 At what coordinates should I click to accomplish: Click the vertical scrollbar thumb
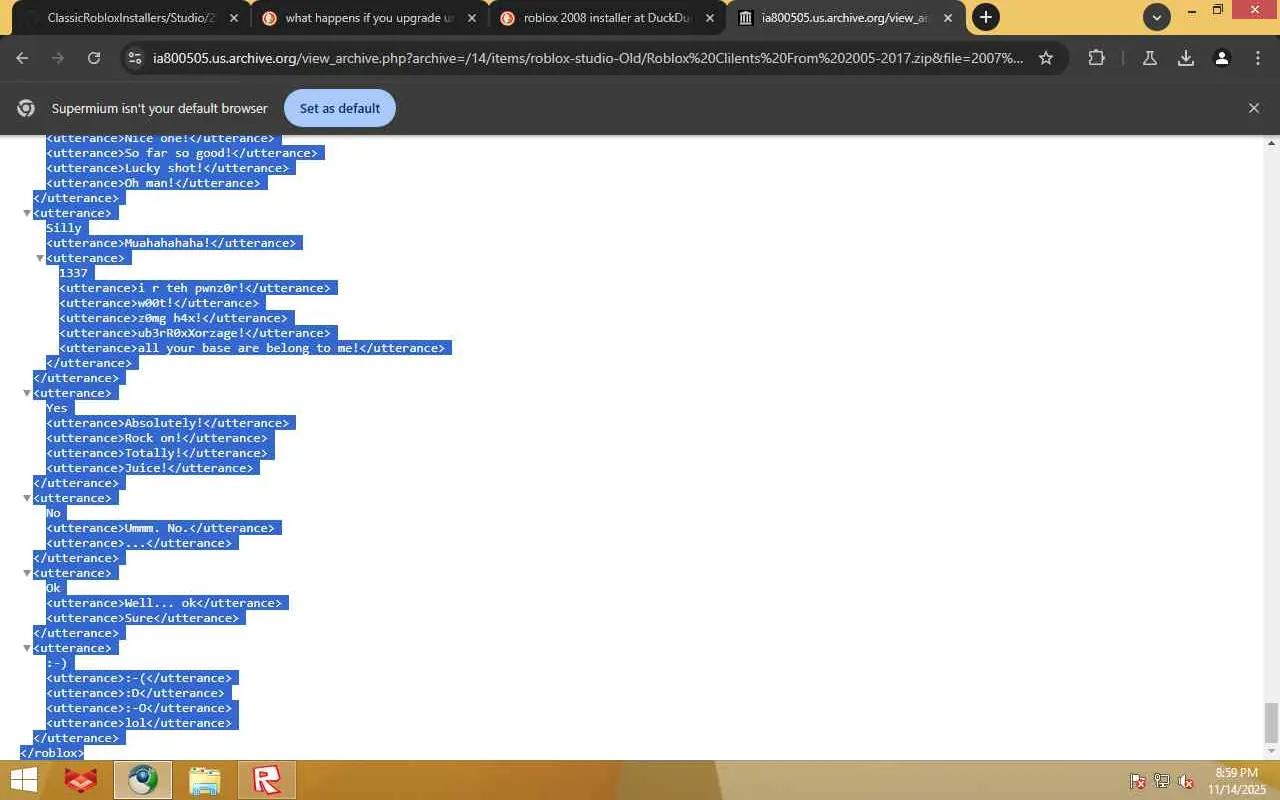click(1271, 721)
